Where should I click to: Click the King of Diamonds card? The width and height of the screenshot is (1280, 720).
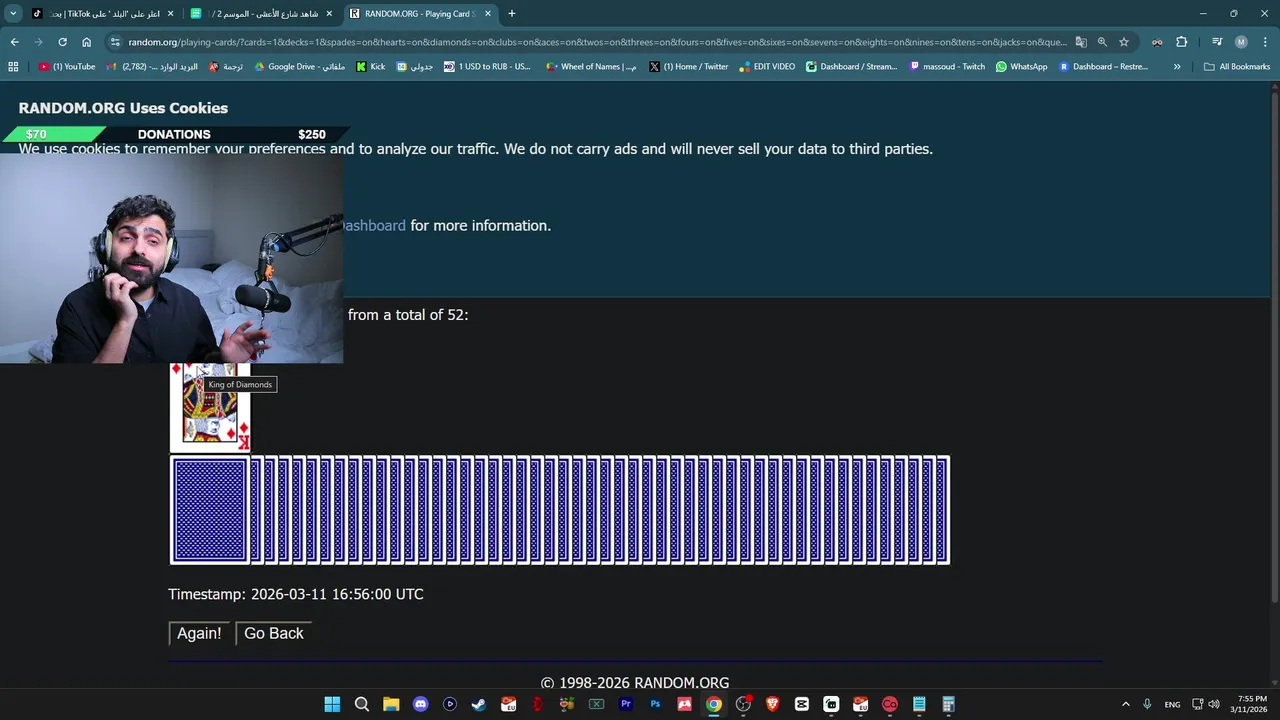(x=210, y=408)
